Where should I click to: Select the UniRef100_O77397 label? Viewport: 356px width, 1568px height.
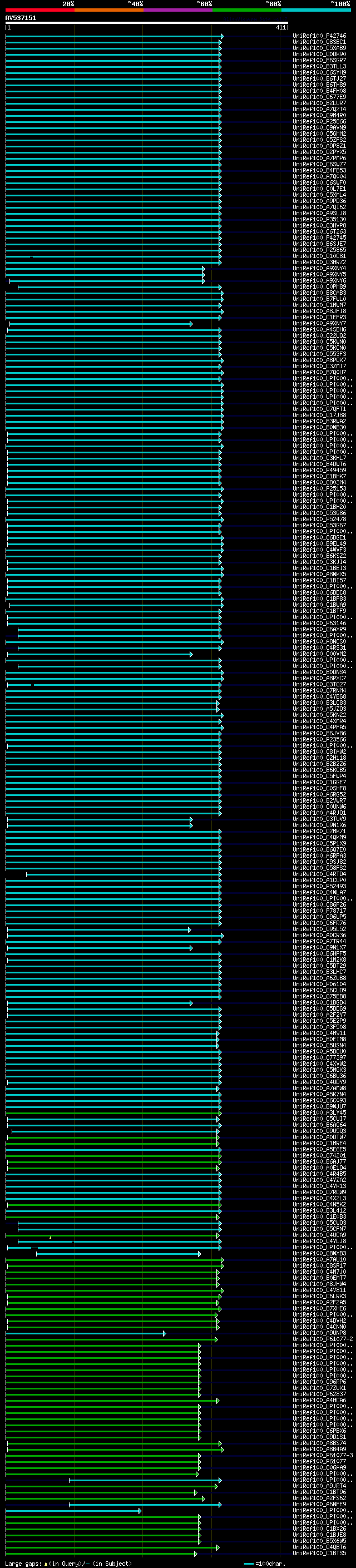tap(319, 1057)
